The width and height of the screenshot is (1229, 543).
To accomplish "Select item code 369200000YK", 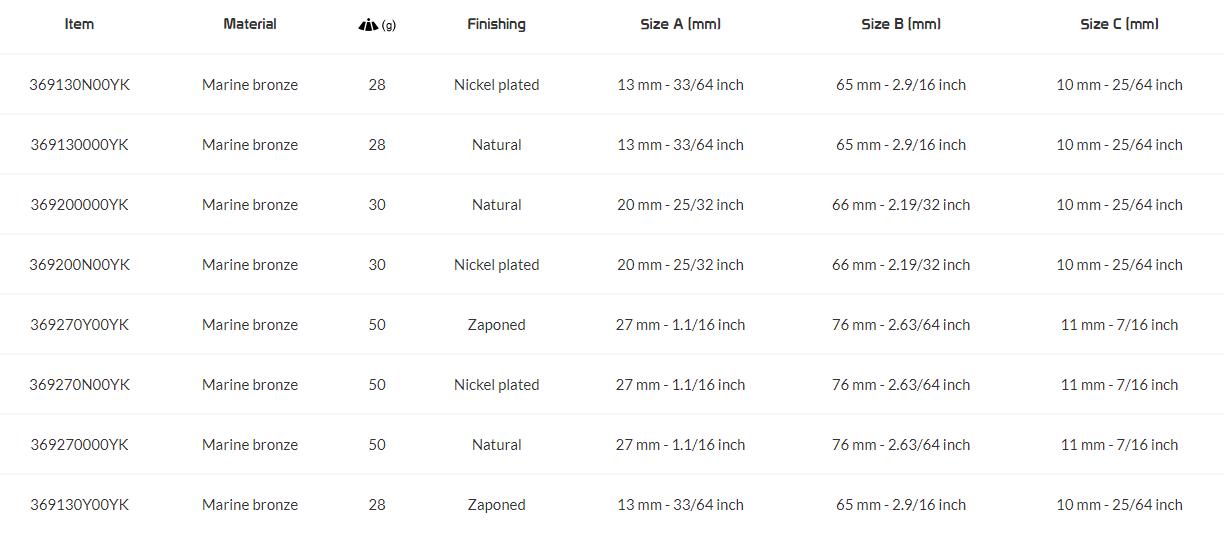I will coord(79,205).
